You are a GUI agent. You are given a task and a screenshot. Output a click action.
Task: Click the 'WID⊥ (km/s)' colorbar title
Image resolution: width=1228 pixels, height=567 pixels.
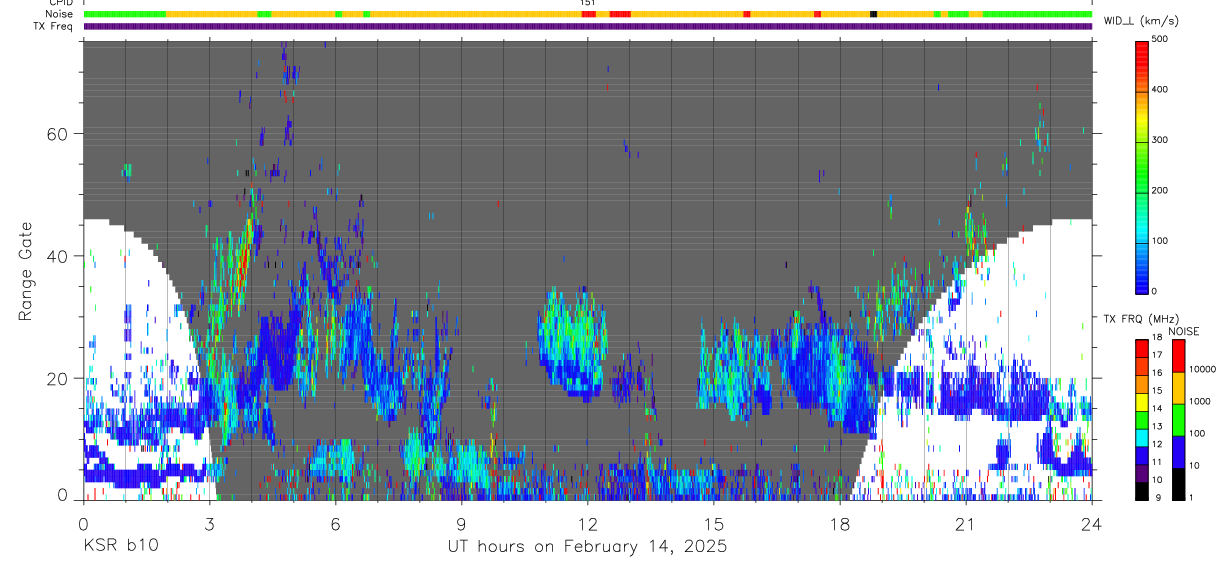pyautogui.click(x=1141, y=21)
